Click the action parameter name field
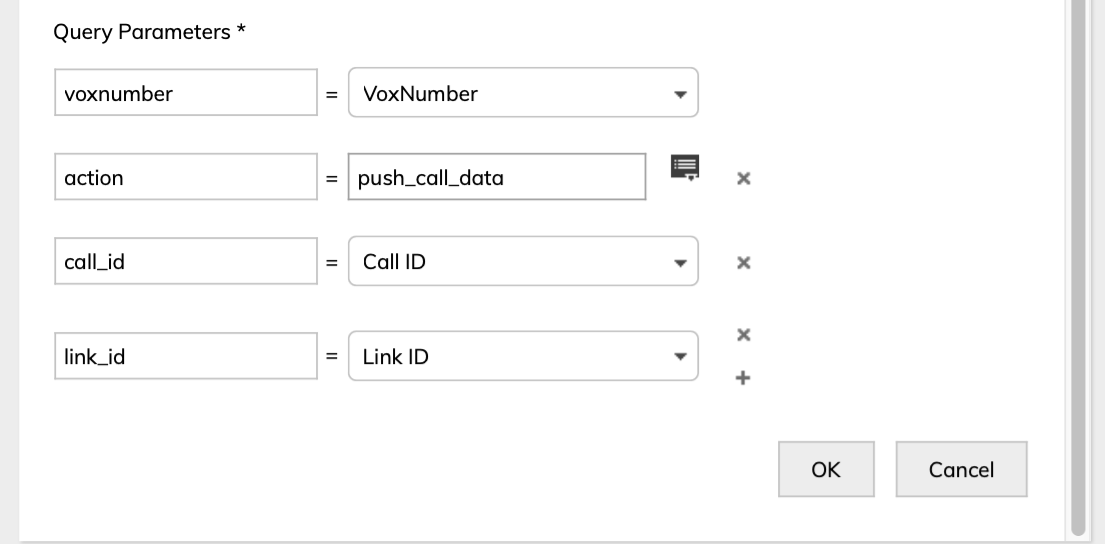Image resolution: width=1105 pixels, height=544 pixels. coord(185,178)
